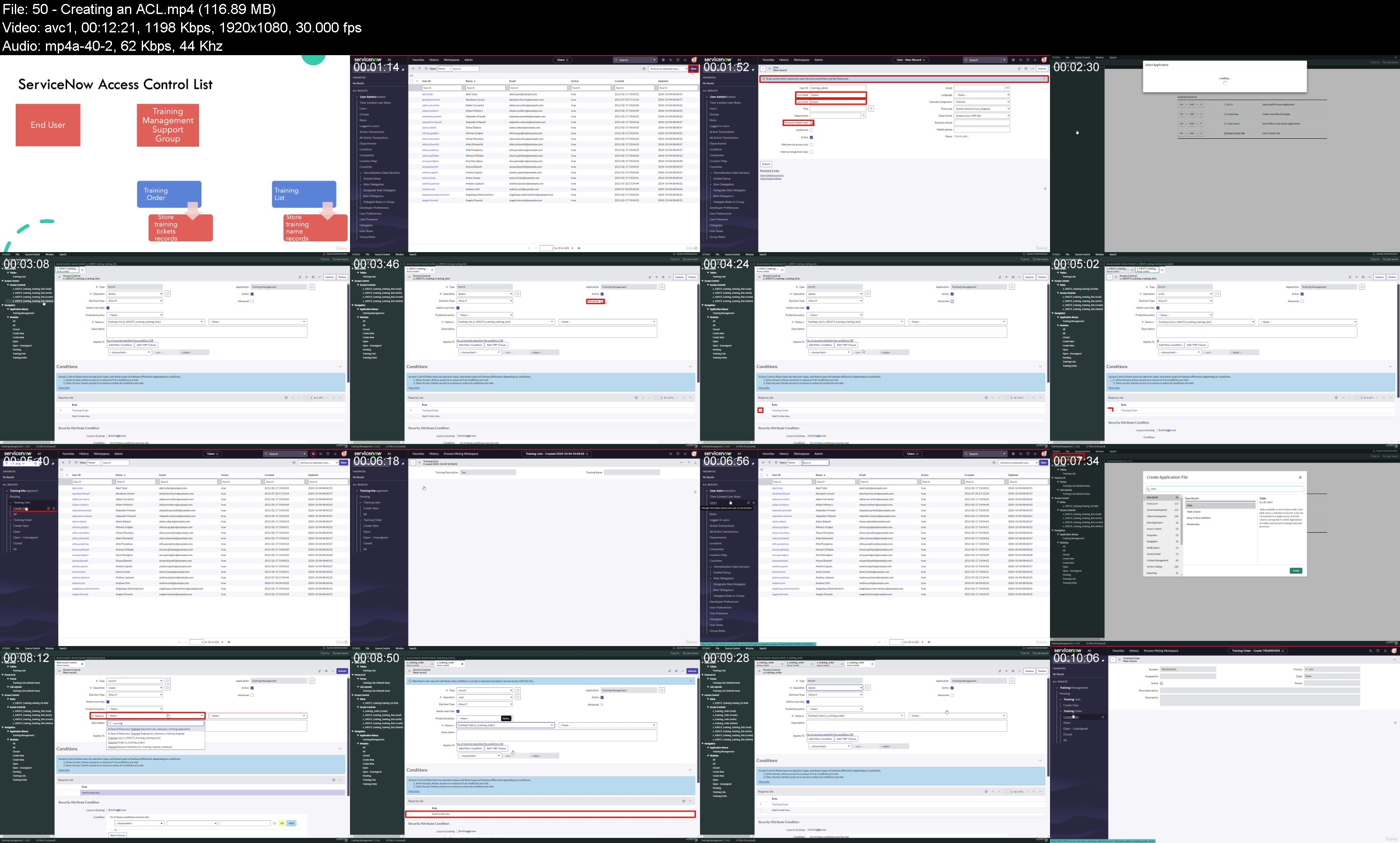Open Operation dropdown in 00:03:08 frame

tap(135, 294)
